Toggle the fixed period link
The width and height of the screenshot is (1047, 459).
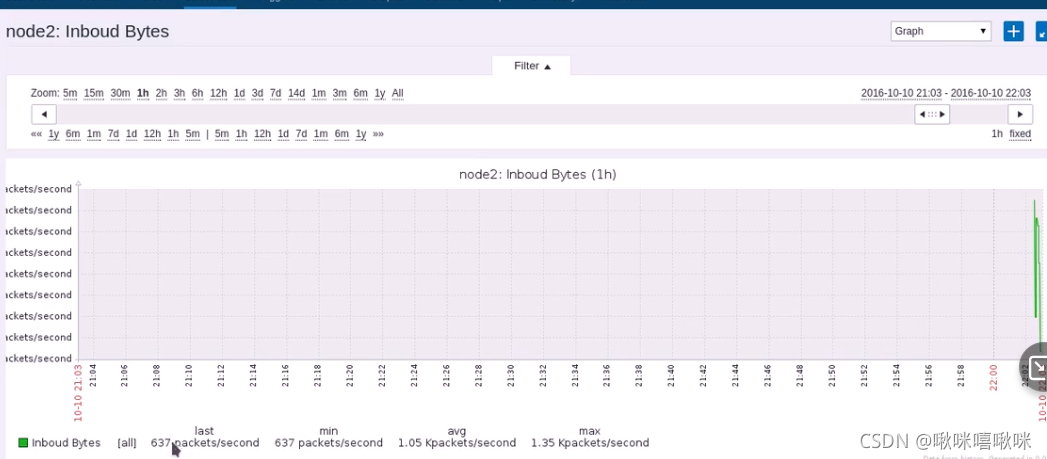point(1020,134)
